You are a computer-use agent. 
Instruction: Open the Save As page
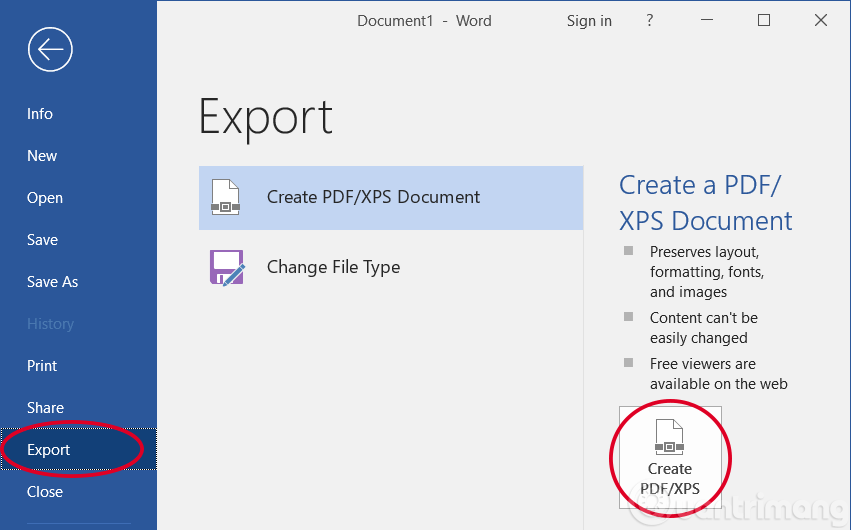point(52,282)
